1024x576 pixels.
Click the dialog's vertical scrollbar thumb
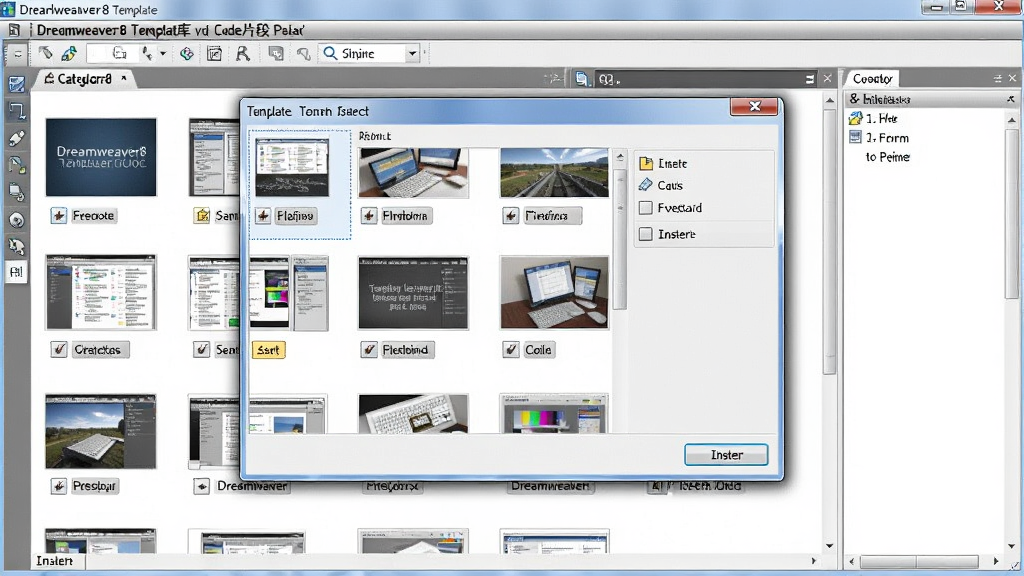620,239
